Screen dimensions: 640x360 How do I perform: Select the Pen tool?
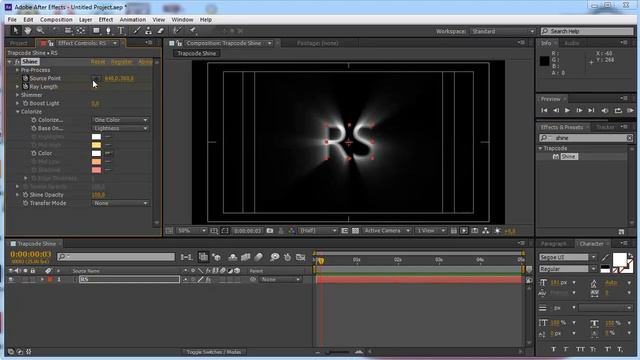click(108, 31)
